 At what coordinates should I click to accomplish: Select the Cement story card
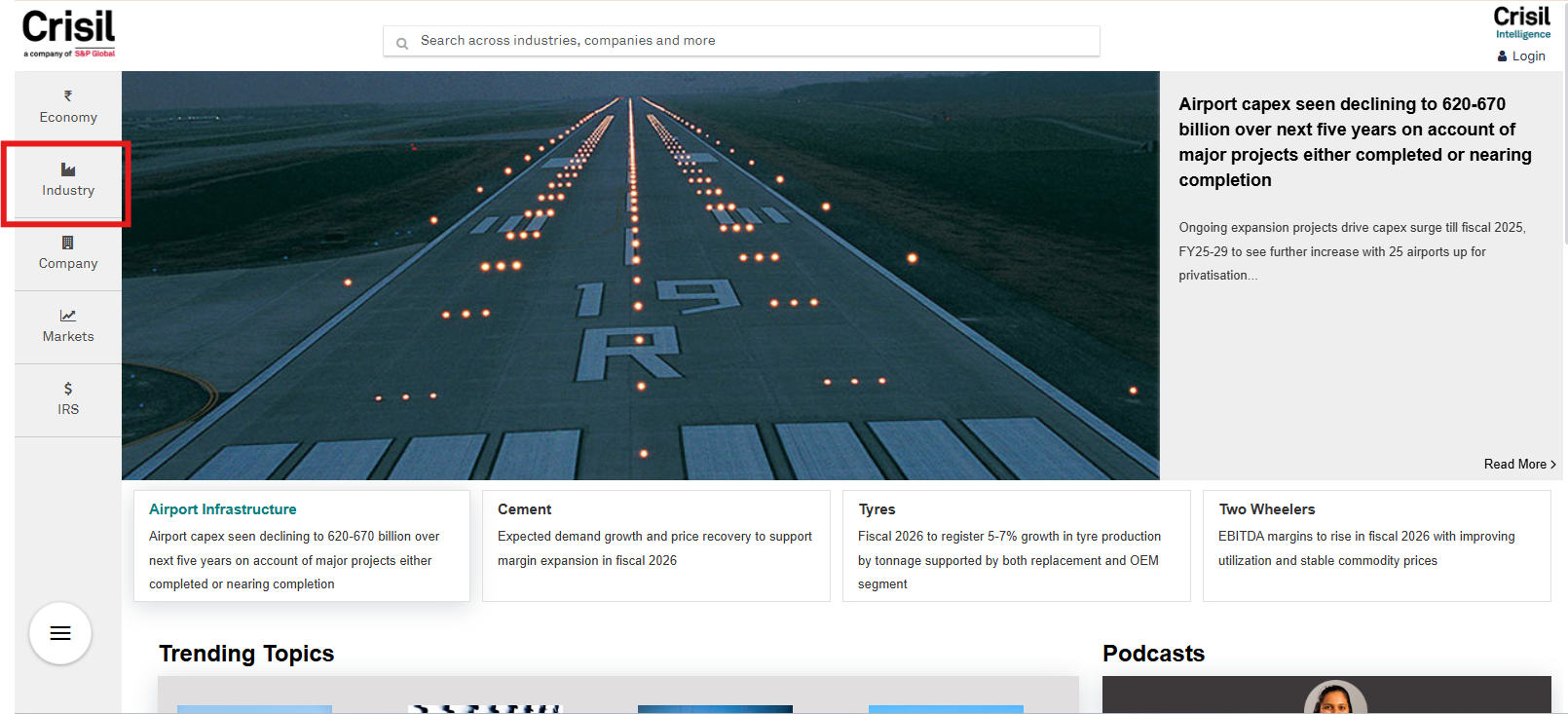[x=655, y=545]
